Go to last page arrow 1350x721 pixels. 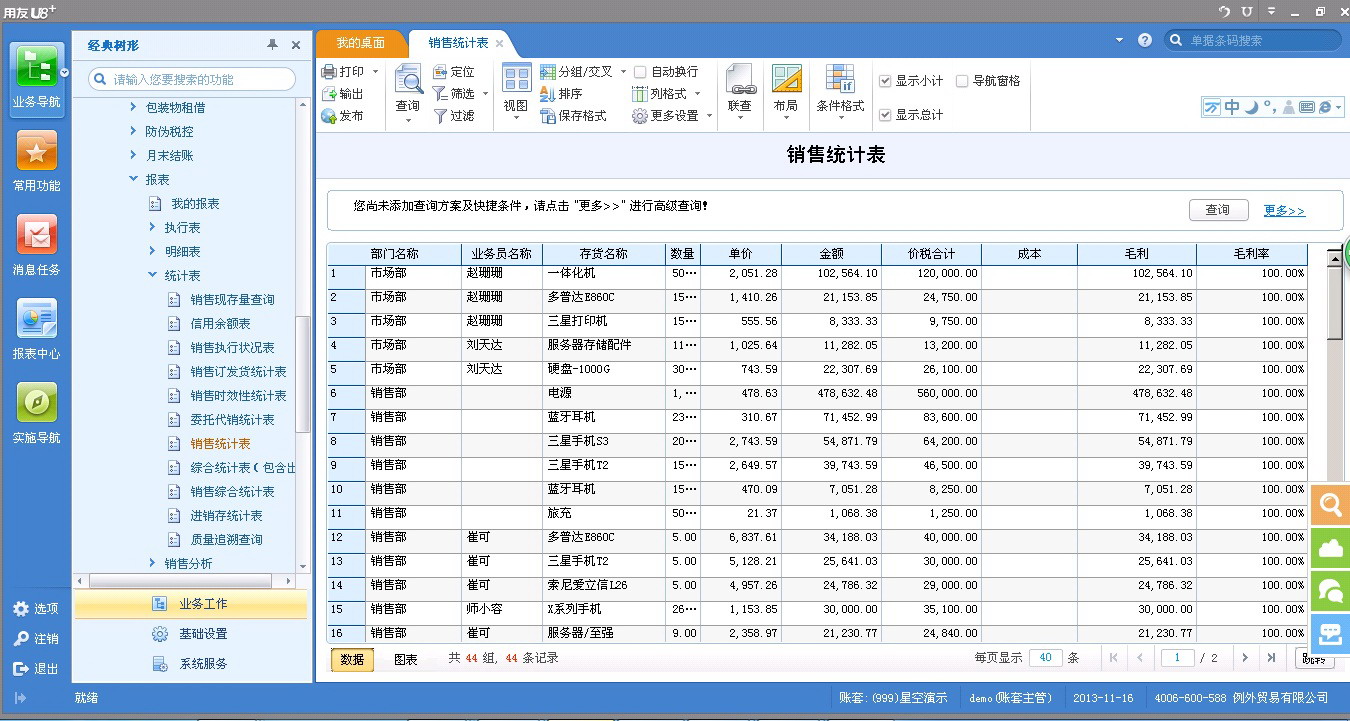tap(1271, 658)
